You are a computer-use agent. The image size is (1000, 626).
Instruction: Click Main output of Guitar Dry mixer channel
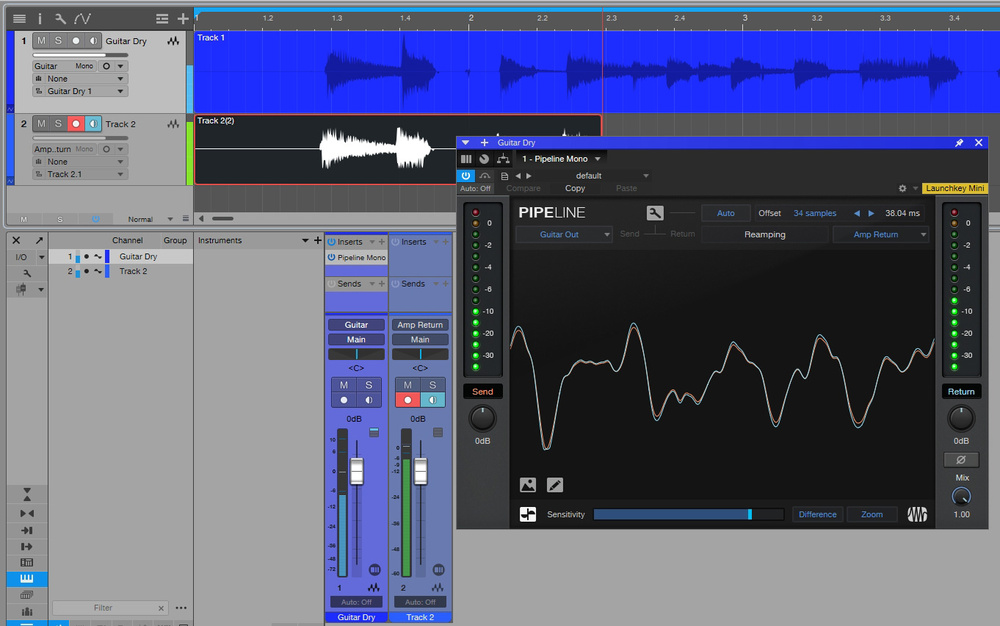click(356, 339)
